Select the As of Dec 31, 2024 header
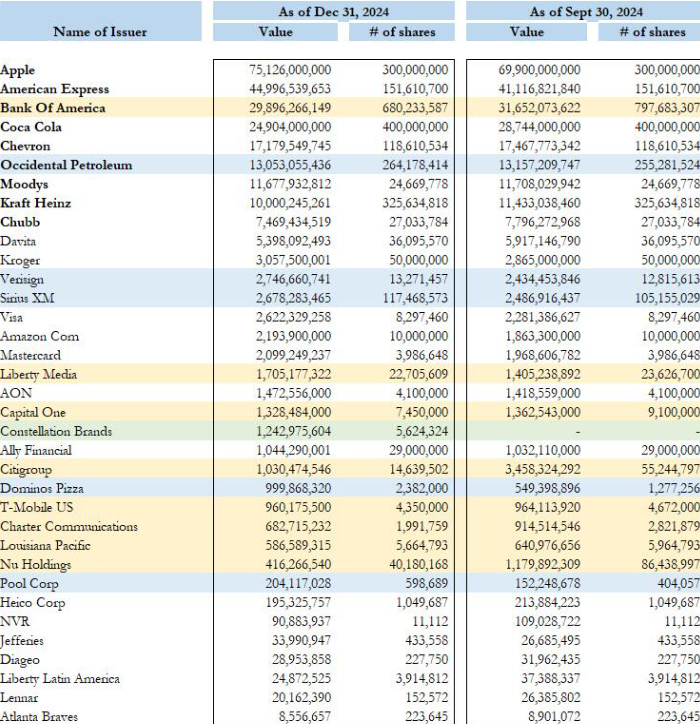 334,12
